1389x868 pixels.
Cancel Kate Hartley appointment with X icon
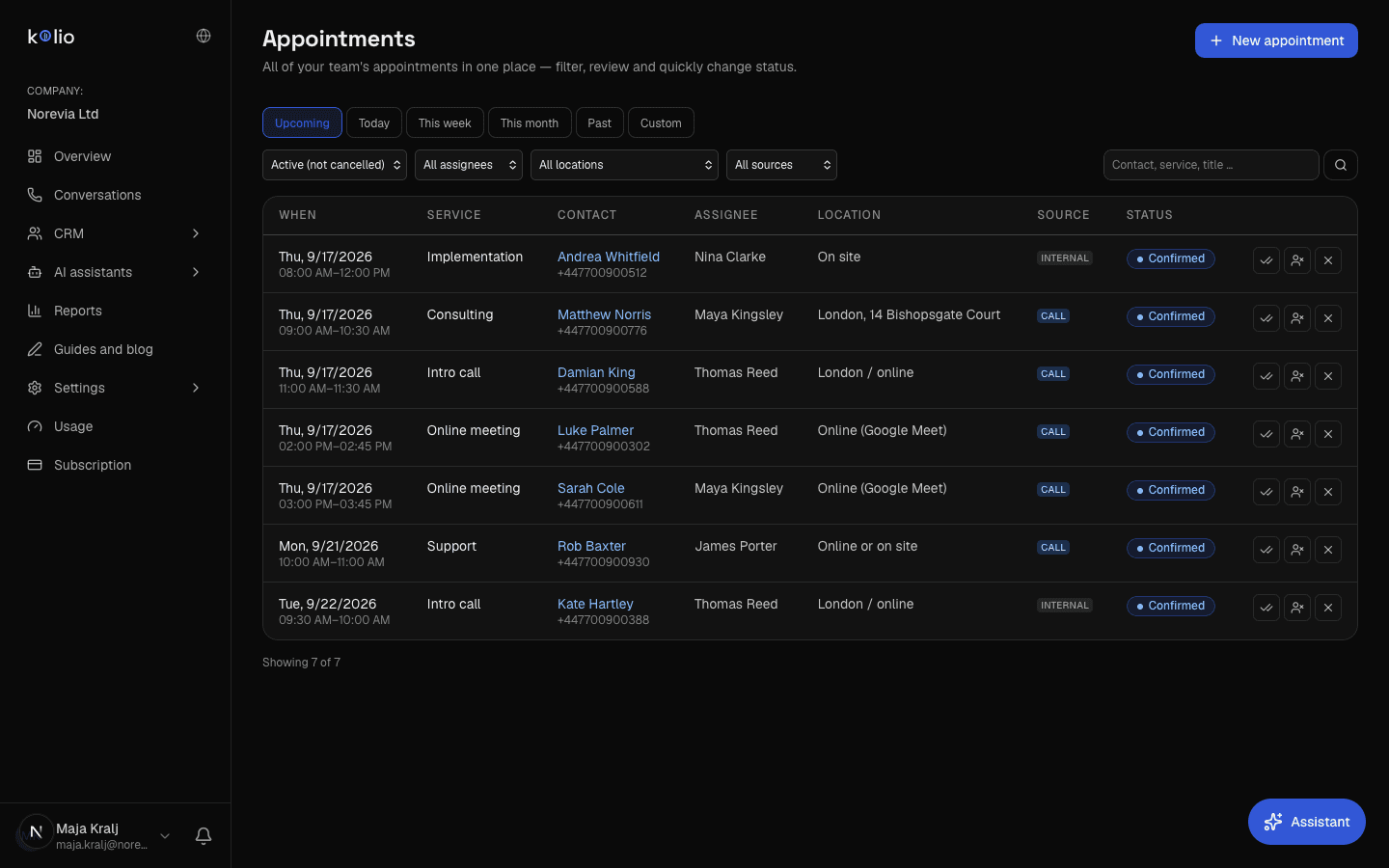tap(1328, 608)
